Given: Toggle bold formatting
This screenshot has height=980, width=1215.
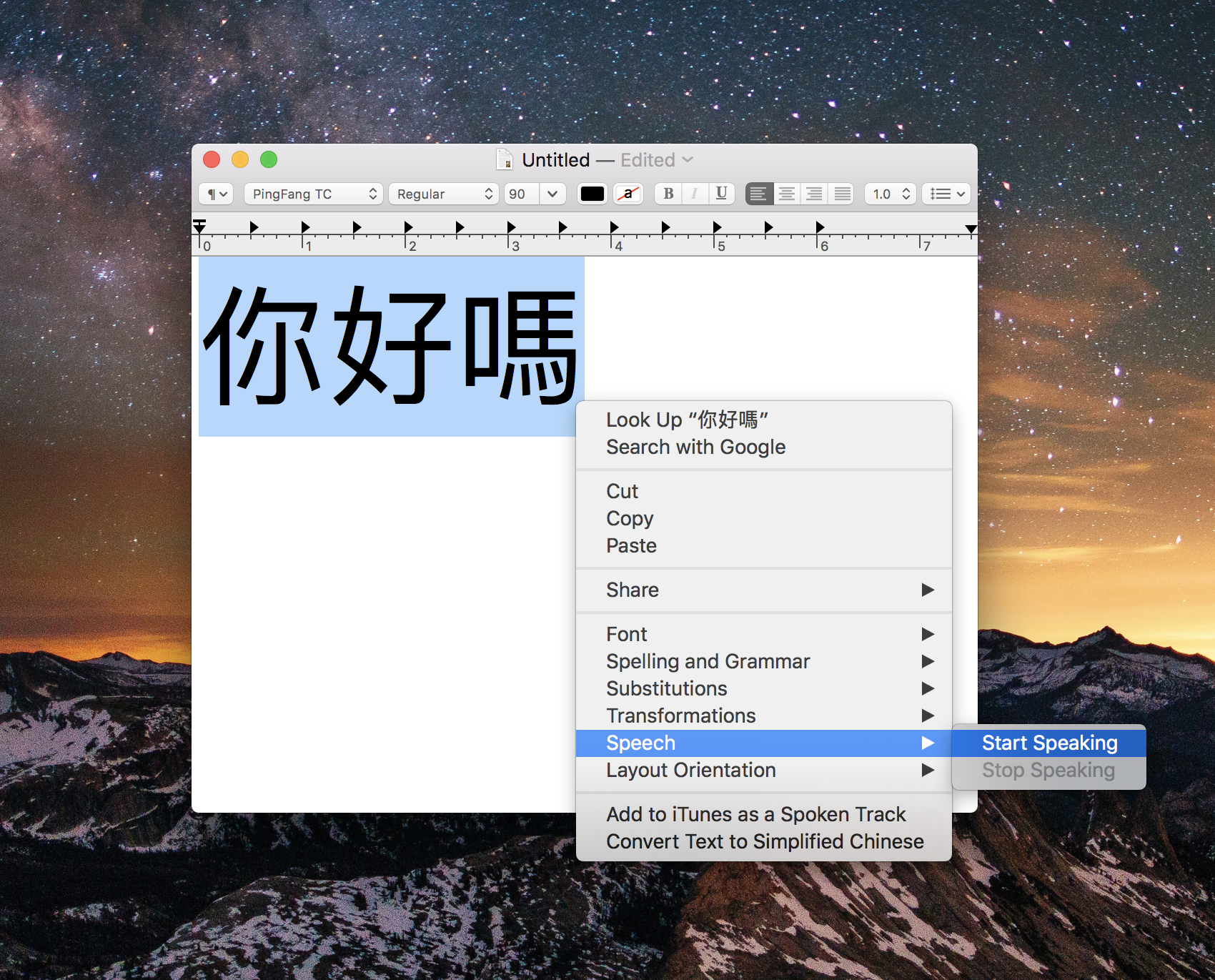Looking at the screenshot, I should pyautogui.click(x=668, y=194).
